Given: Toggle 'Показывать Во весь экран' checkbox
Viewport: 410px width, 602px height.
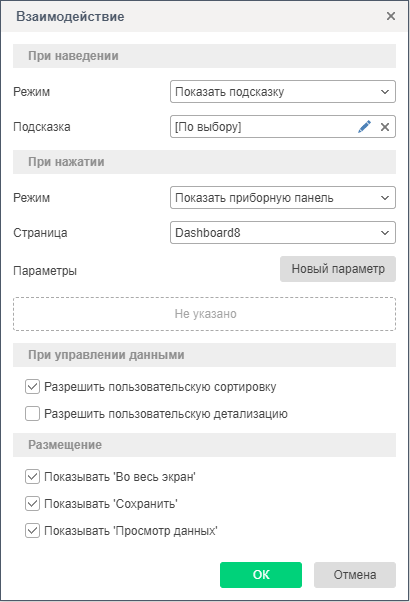Looking at the screenshot, I should (32, 477).
